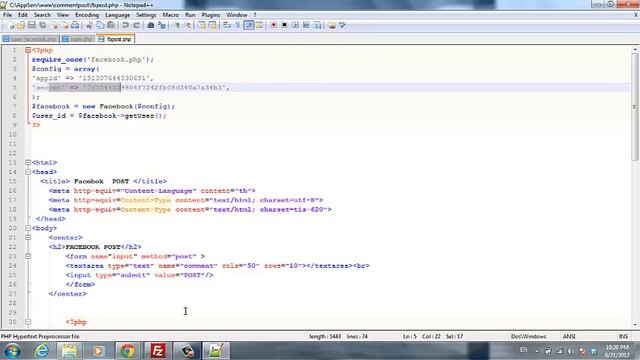This screenshot has width=640, height=360.
Task: Click the Save All toolbar icon
Action: [x=42, y=25]
